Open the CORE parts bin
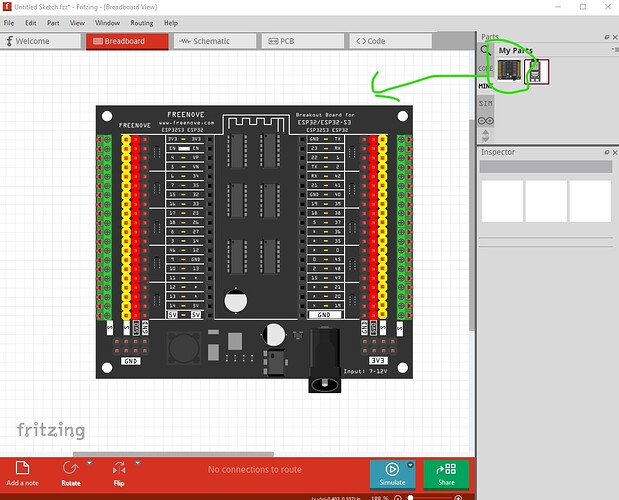619x500 pixels. (485, 68)
